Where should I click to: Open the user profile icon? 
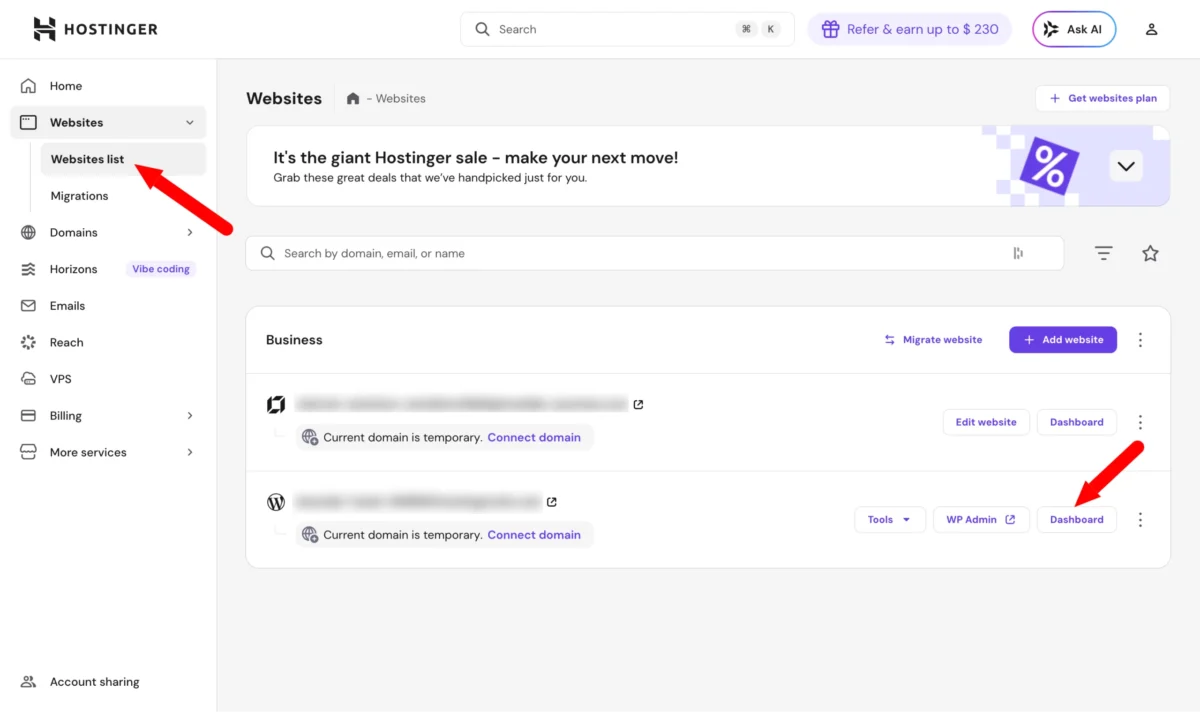pos(1151,29)
